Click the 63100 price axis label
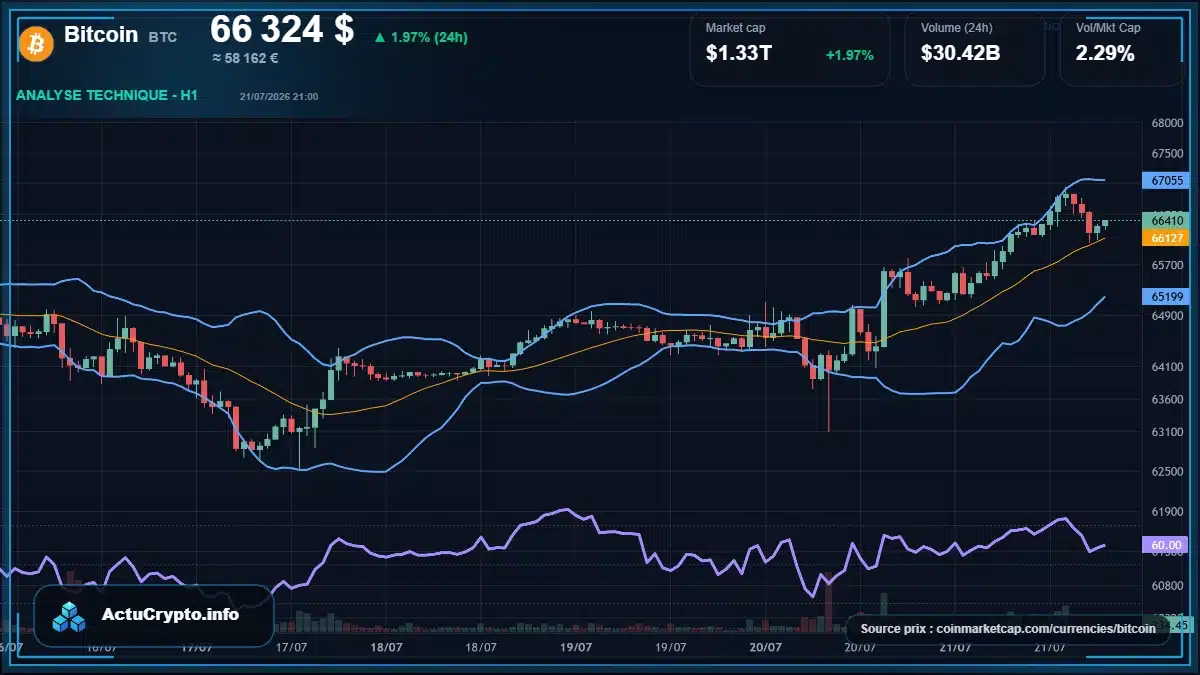Screen dimensions: 1200x675 pyautogui.click(x=1167, y=433)
